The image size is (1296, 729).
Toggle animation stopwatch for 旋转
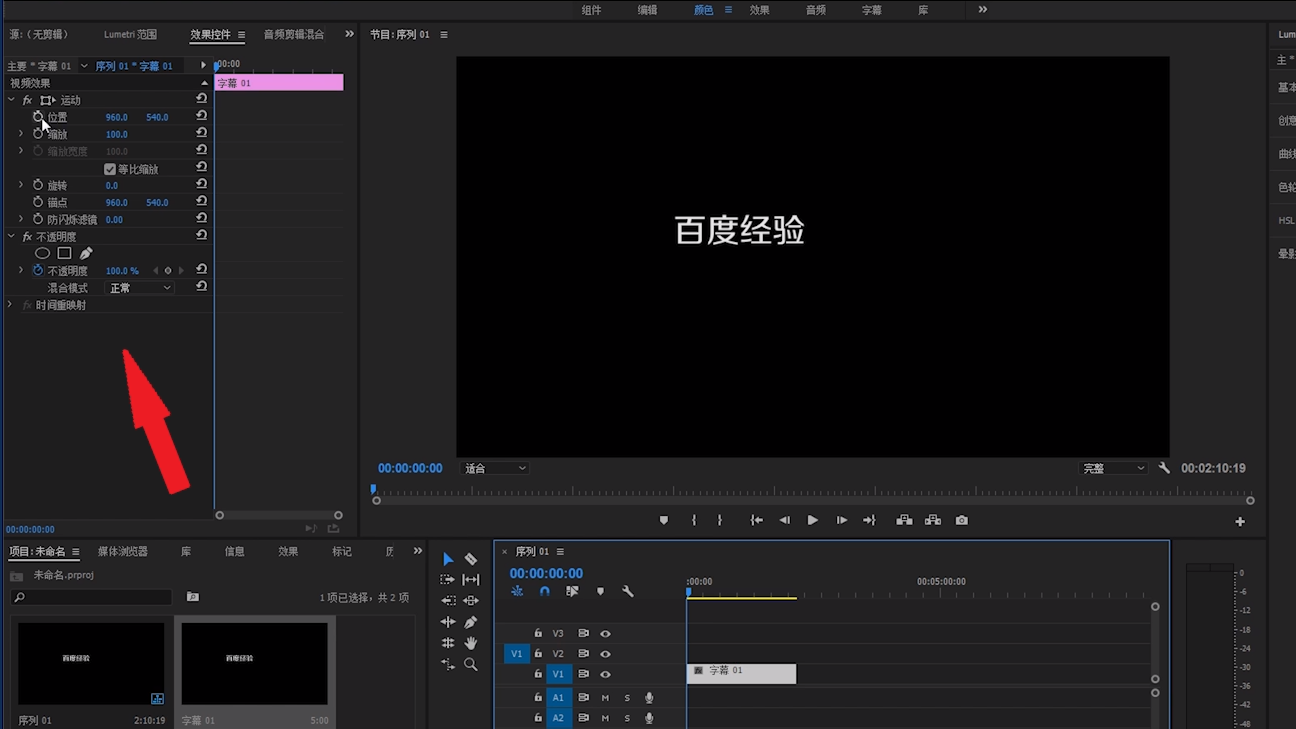point(38,185)
